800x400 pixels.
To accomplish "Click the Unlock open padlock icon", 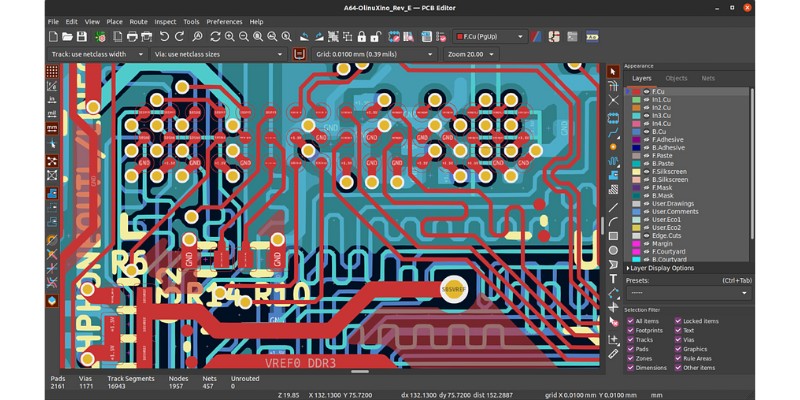I will 376,37.
